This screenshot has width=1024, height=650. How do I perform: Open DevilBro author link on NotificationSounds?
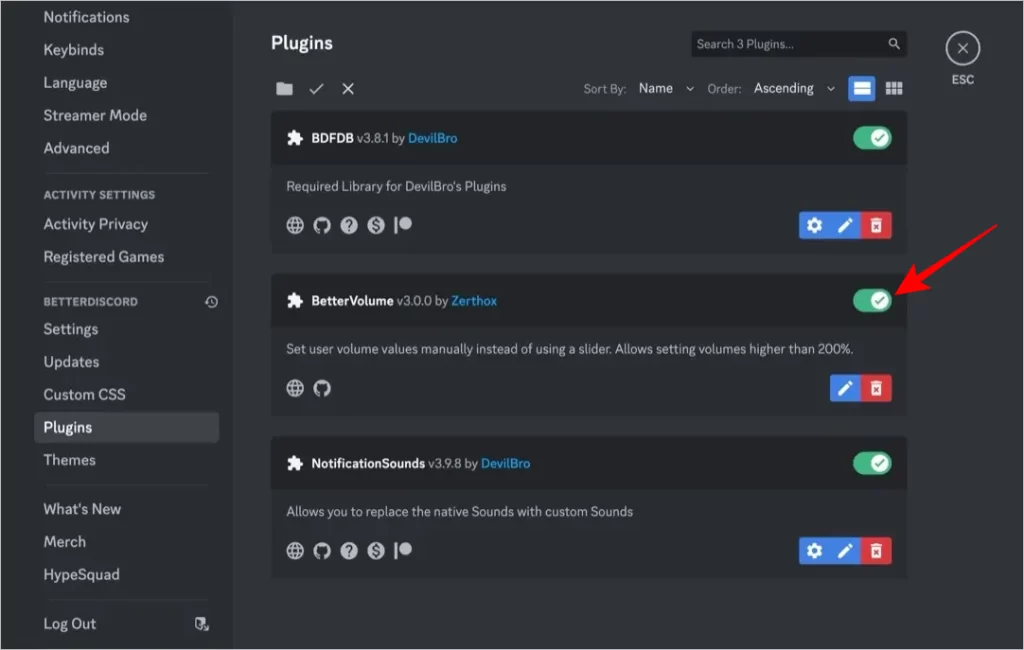(505, 463)
